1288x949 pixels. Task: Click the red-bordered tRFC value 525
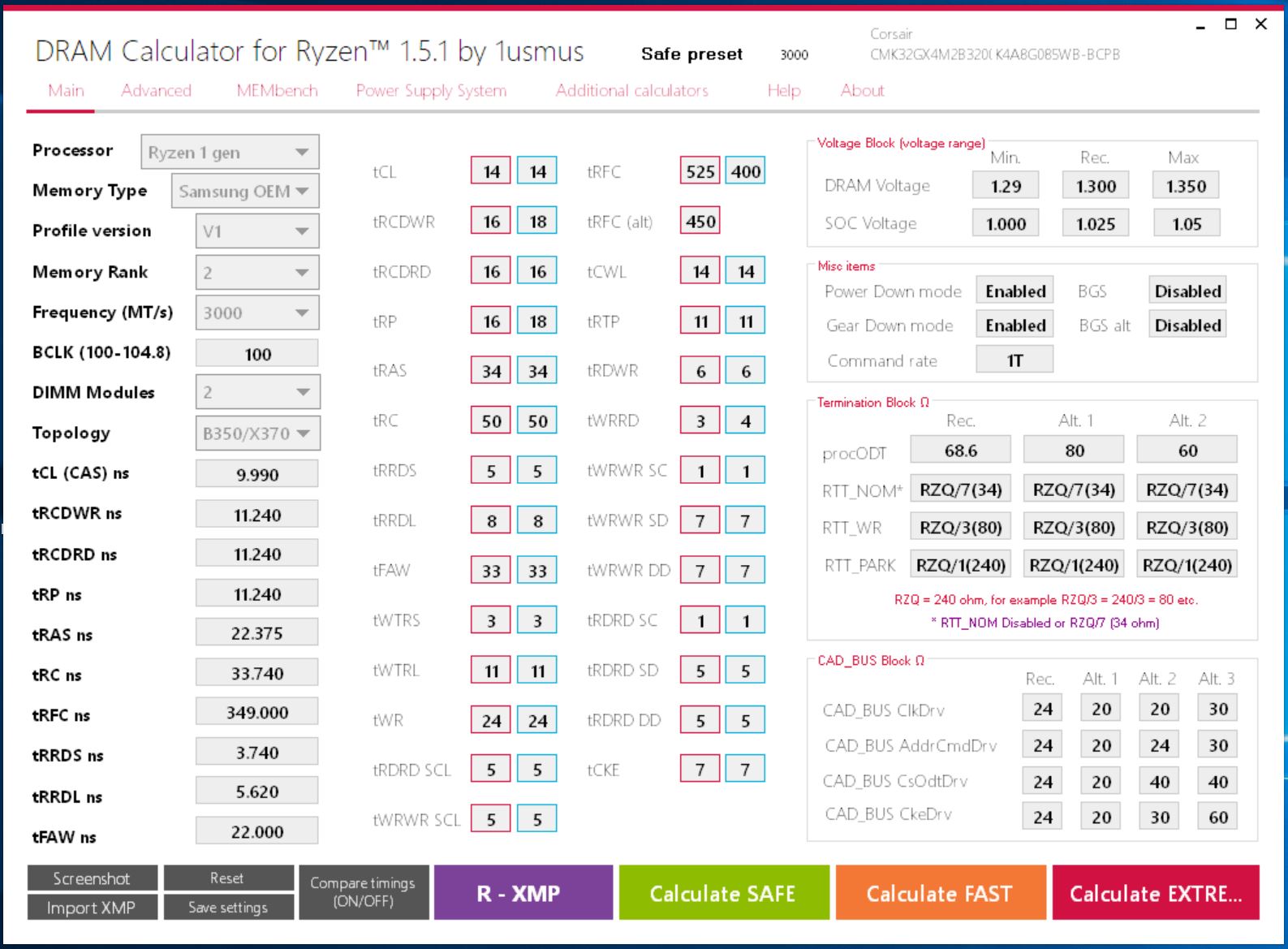coord(700,171)
